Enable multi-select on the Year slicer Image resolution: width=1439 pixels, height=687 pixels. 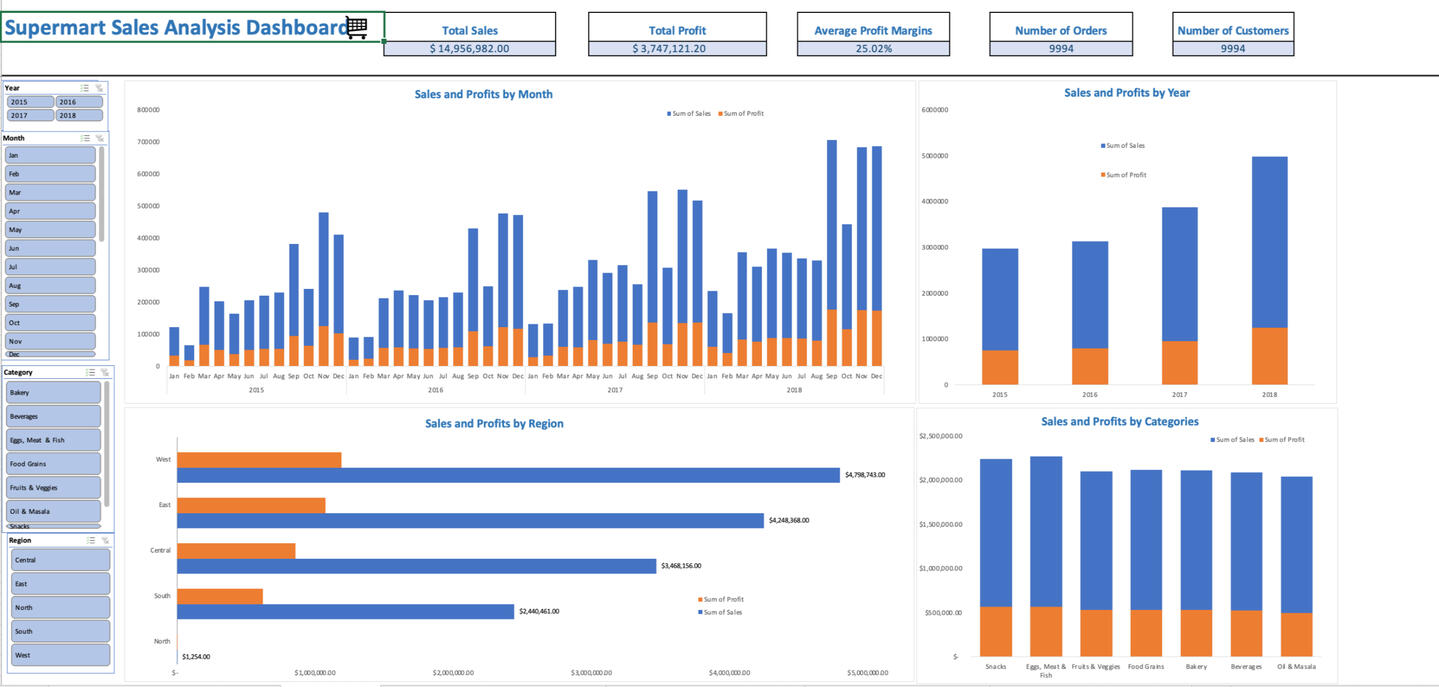(85, 88)
